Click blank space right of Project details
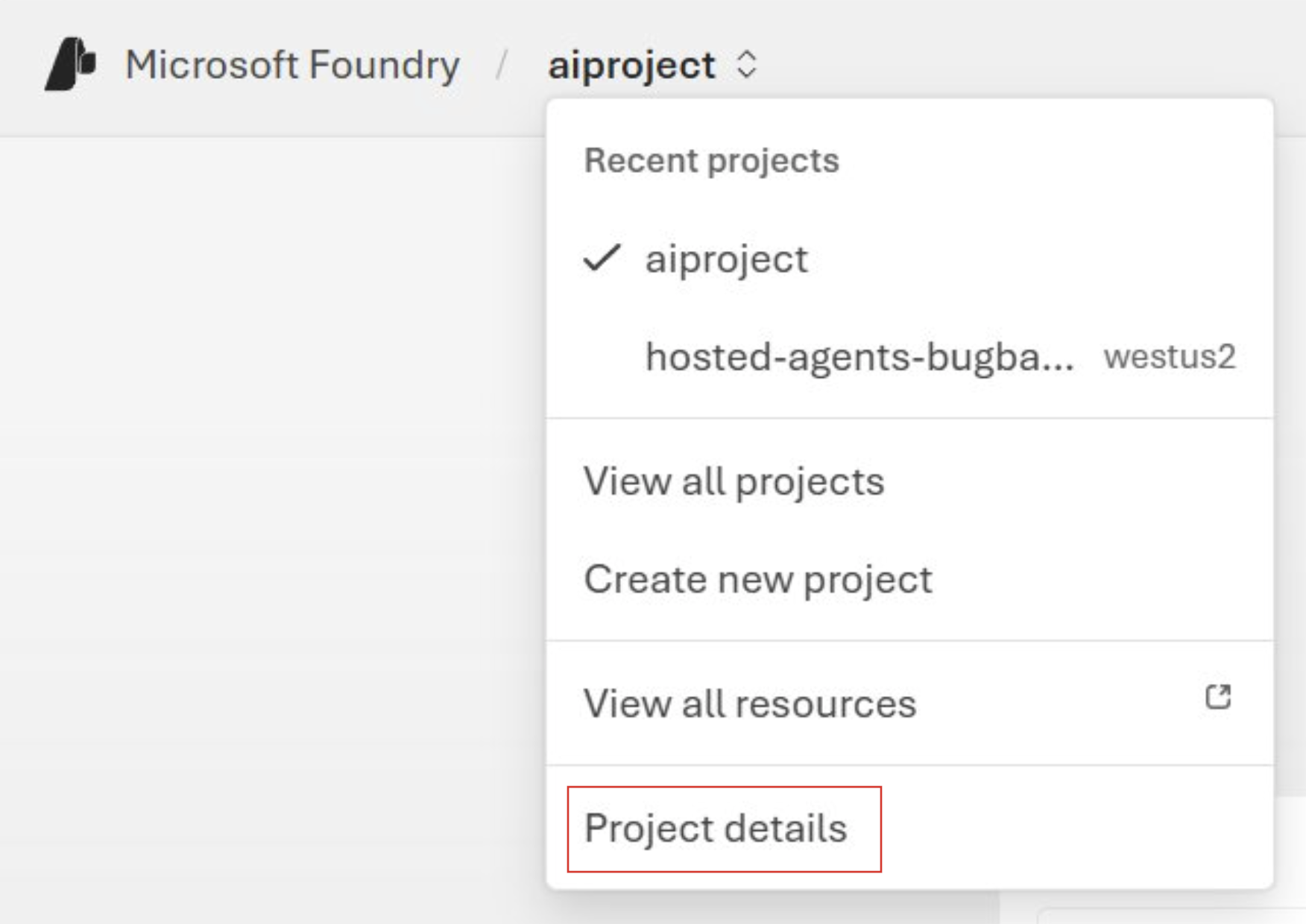The image size is (1306, 924). 1073,828
